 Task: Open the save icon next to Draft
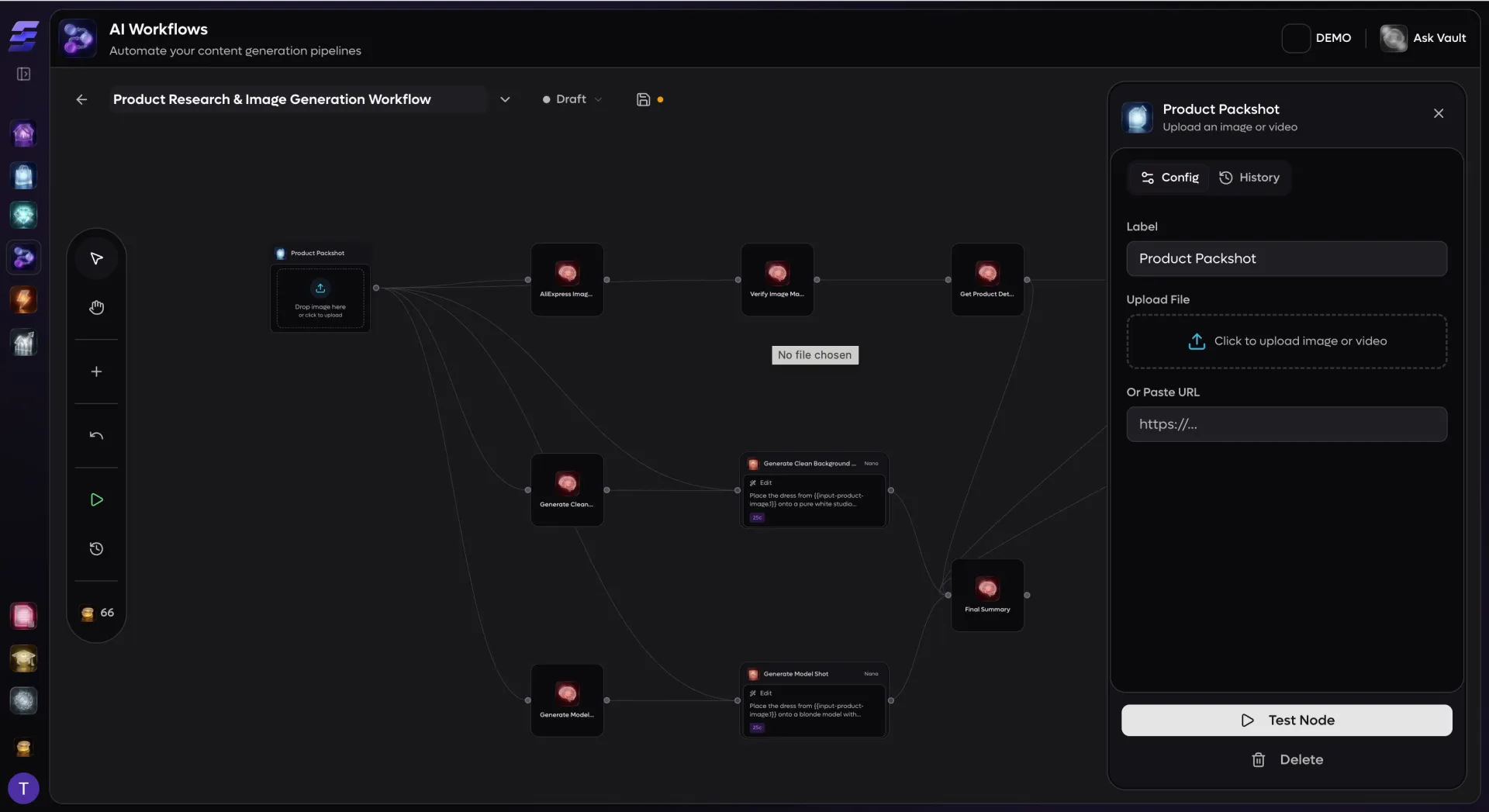644,98
